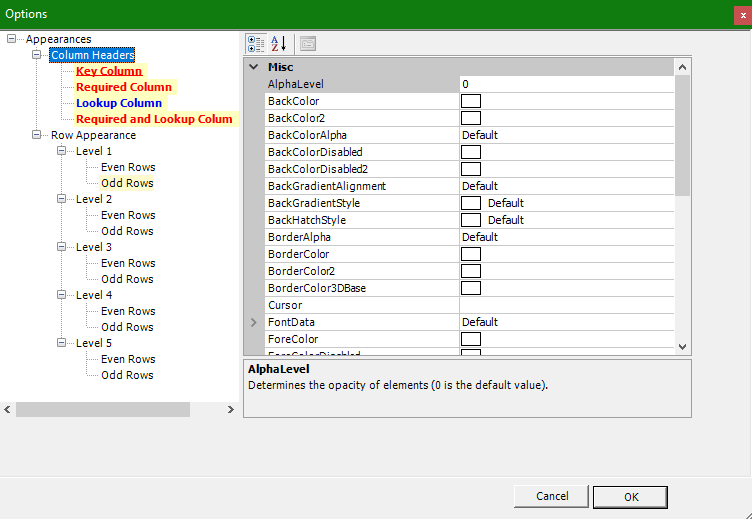Click the Alphabetical sort icon
This screenshot has width=752, height=519.
279,44
